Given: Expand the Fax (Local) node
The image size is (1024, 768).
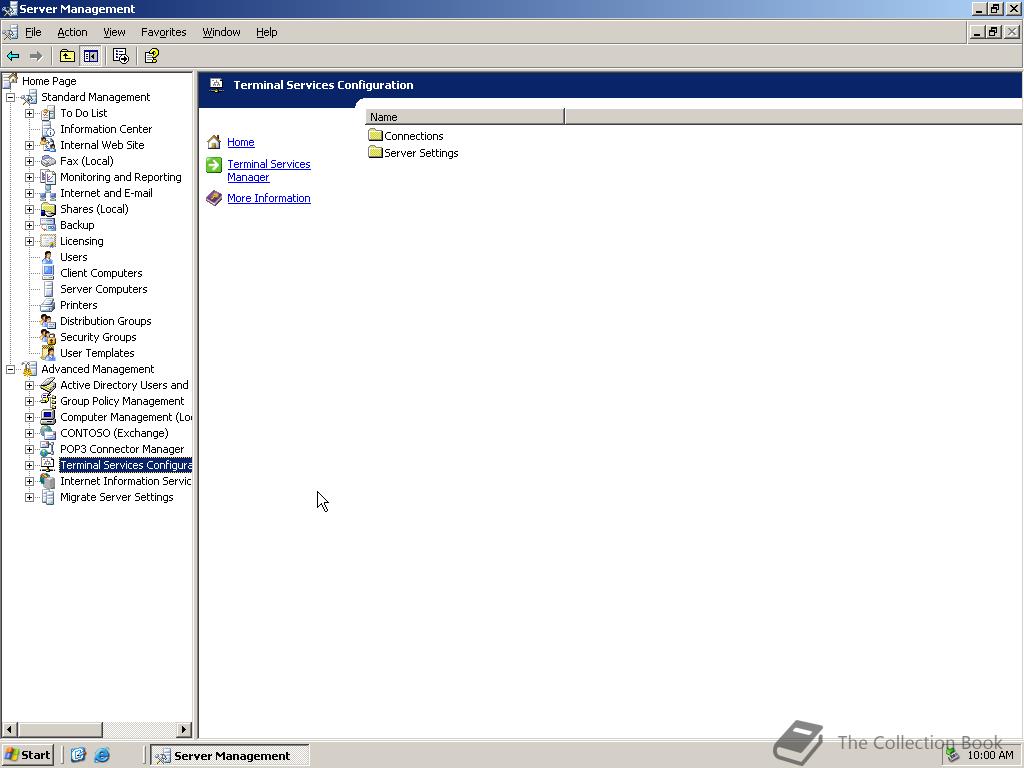Looking at the screenshot, I should click(x=29, y=161).
